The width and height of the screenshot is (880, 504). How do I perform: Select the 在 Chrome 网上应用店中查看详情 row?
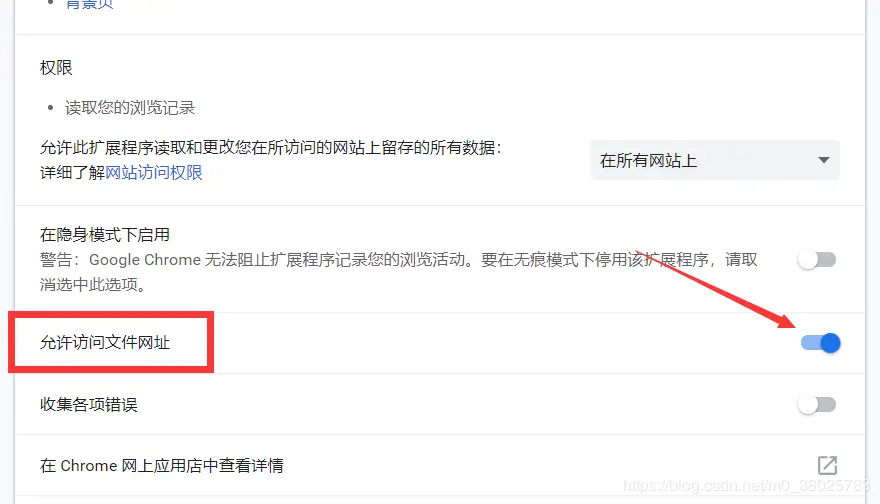pyautogui.click(x=440, y=465)
